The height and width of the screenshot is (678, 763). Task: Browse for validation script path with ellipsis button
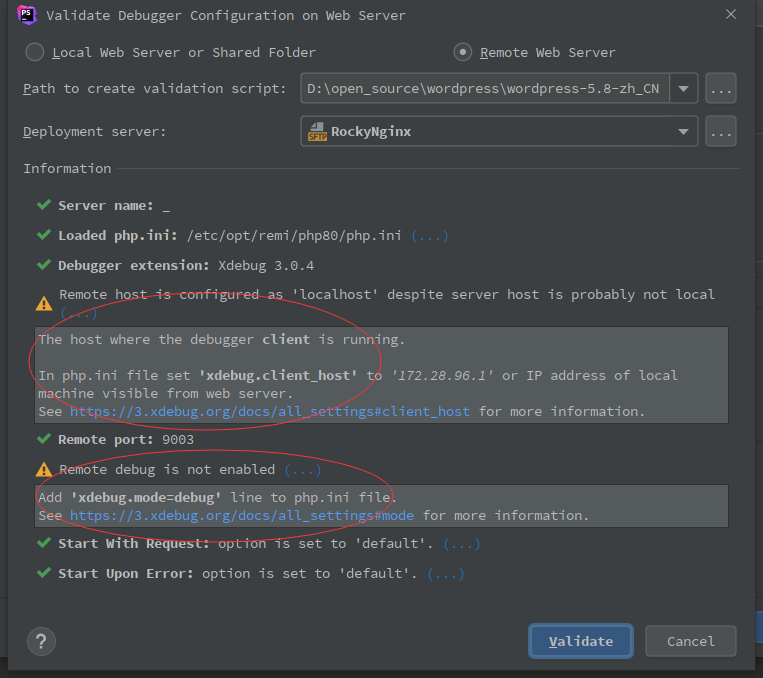point(721,88)
